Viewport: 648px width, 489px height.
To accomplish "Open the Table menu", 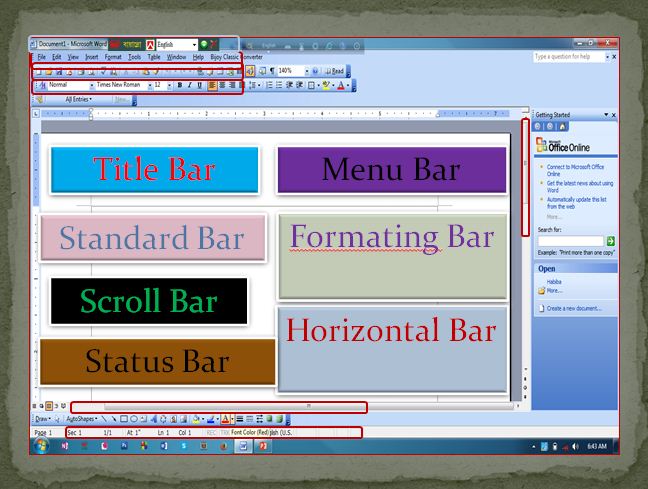I will (x=154, y=57).
